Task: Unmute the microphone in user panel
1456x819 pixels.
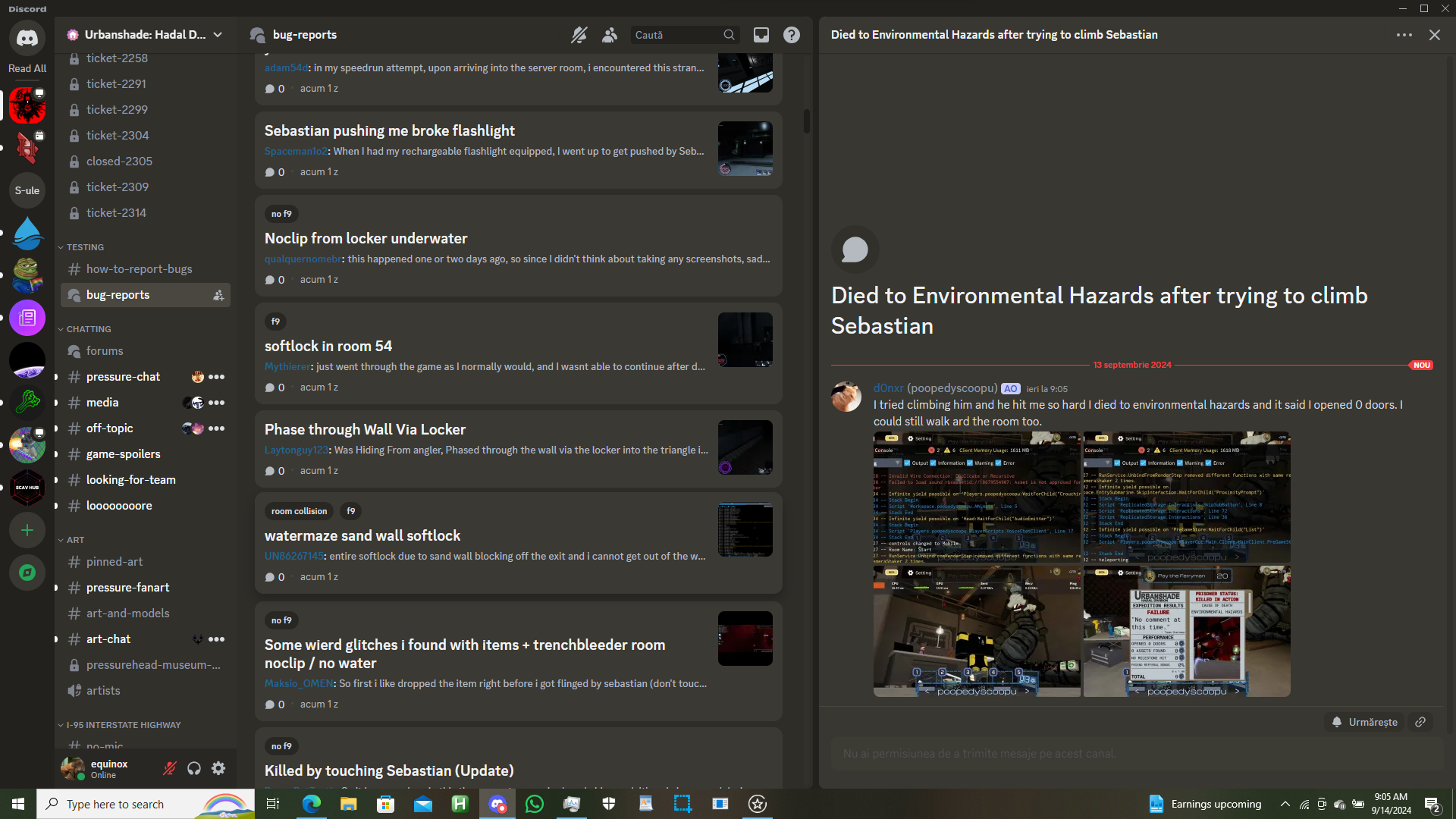Action: click(170, 768)
